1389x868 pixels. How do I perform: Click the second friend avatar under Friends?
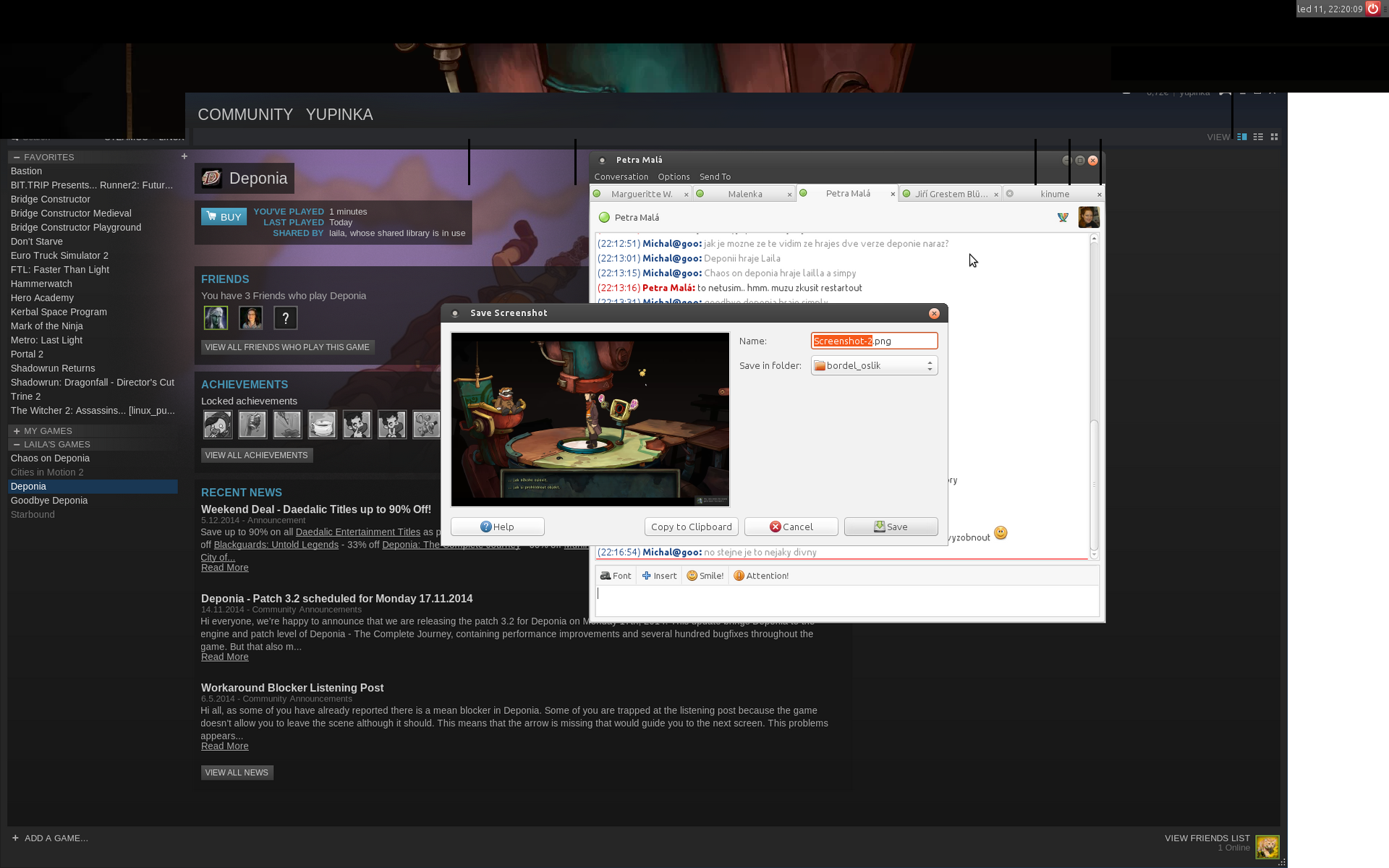(x=251, y=318)
